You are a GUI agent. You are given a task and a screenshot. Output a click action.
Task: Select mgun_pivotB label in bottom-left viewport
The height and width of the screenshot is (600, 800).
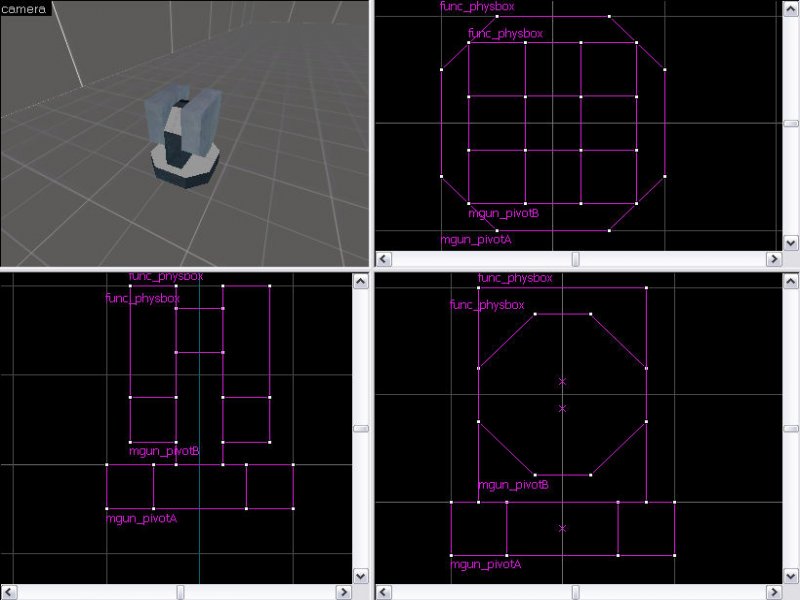(164, 451)
